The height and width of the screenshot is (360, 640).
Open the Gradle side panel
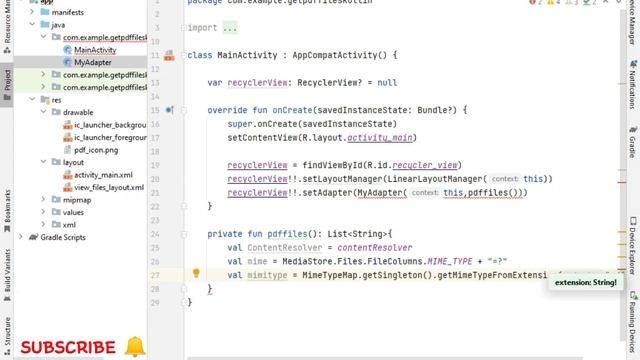pos(633,142)
